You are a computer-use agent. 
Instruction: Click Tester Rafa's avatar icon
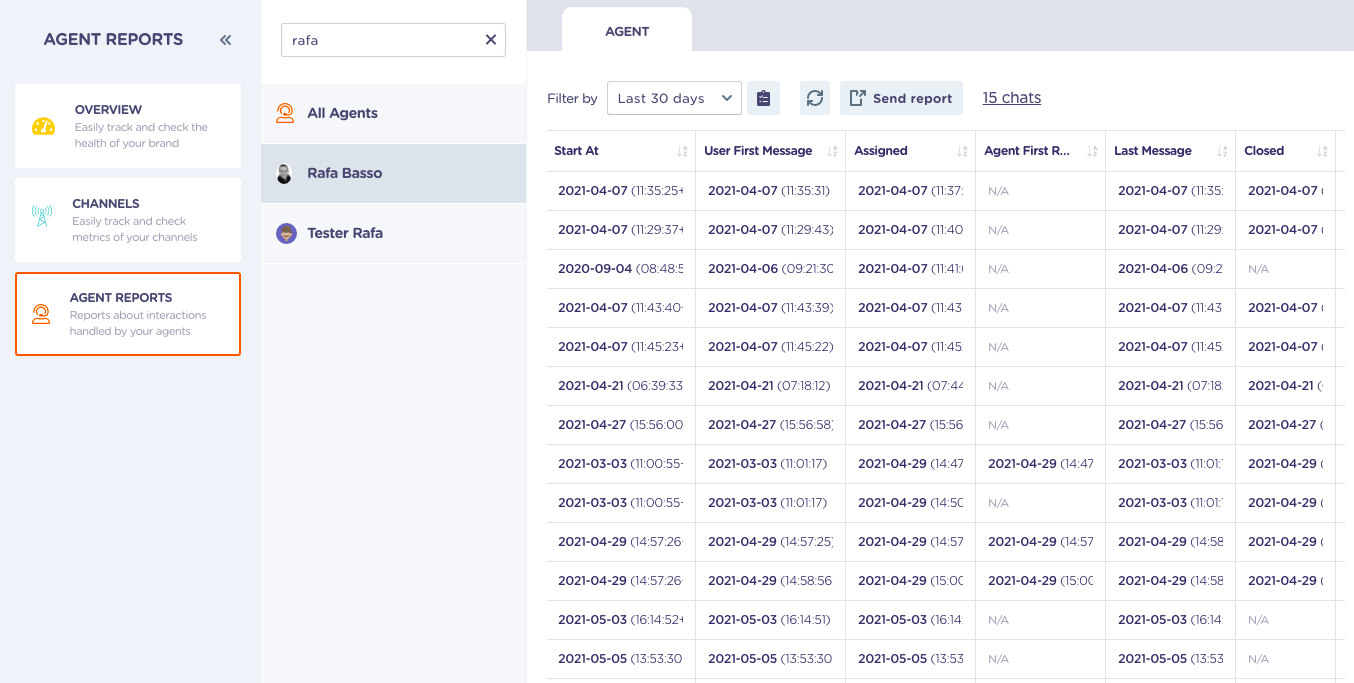click(286, 233)
